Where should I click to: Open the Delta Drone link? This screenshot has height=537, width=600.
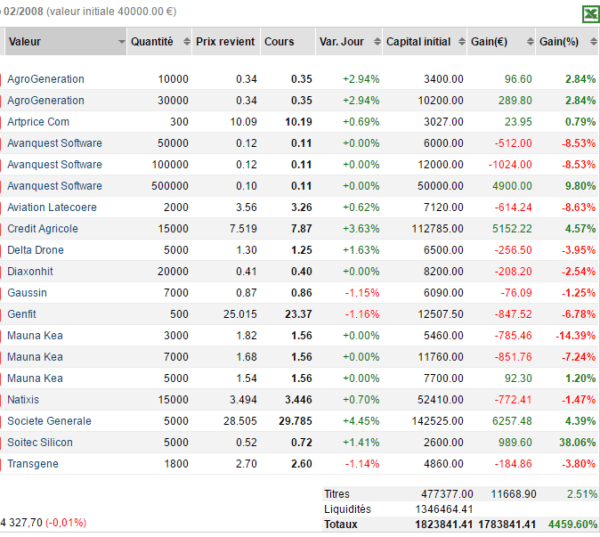point(36,250)
